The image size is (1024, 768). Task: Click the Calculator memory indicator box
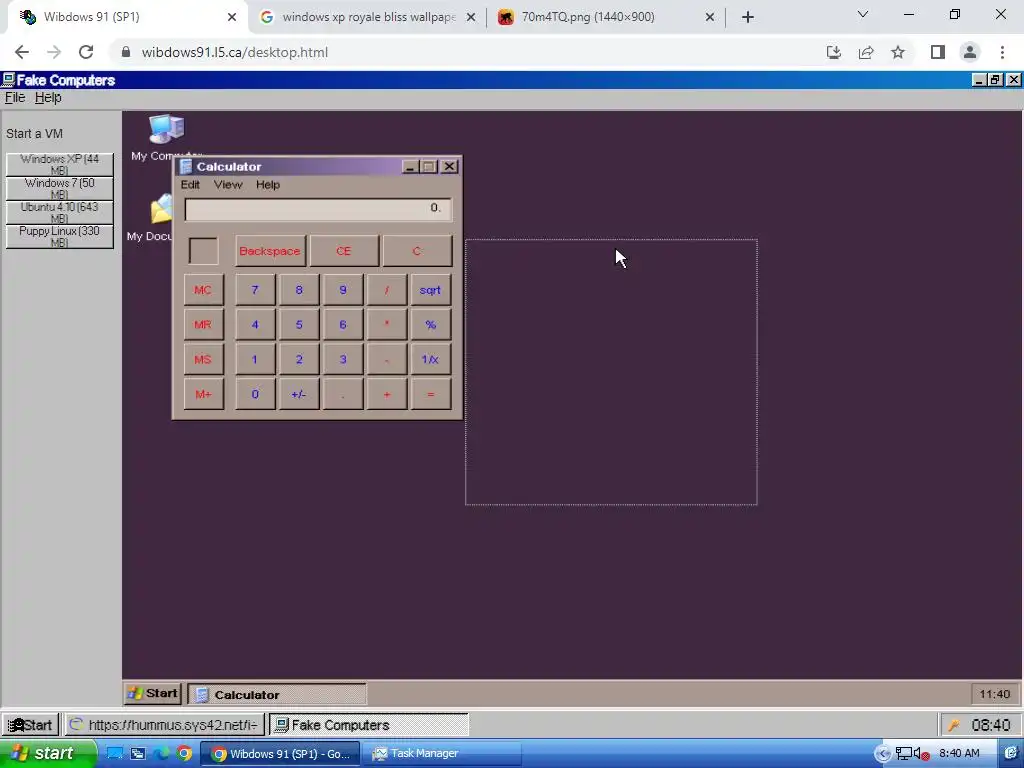click(203, 251)
